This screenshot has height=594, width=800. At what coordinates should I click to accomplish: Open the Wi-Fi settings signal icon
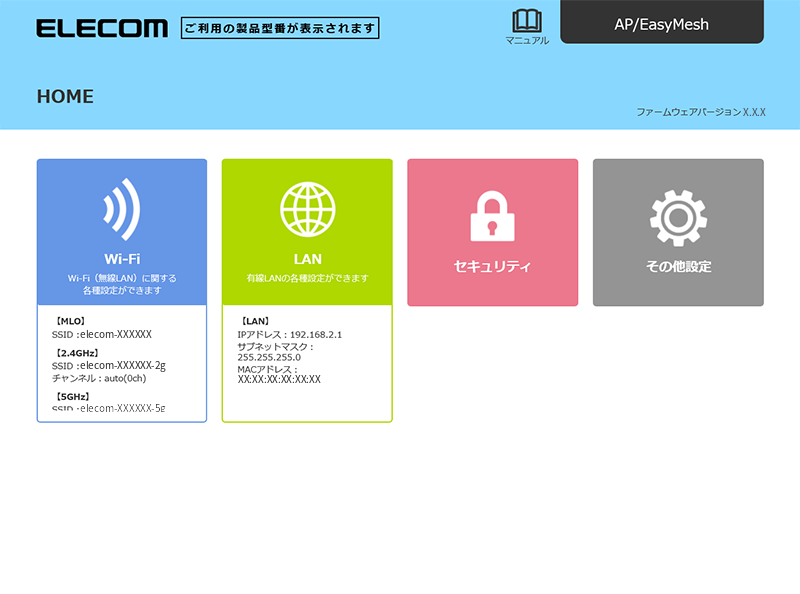pos(122,209)
